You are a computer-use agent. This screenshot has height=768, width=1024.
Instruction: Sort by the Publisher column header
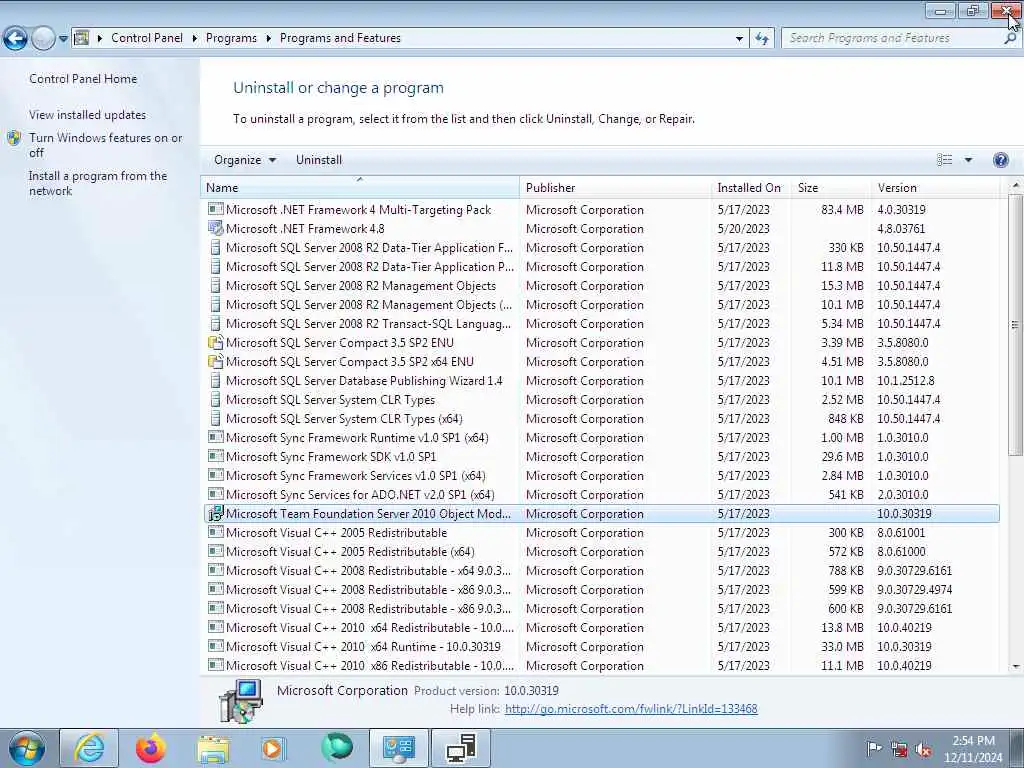point(615,187)
